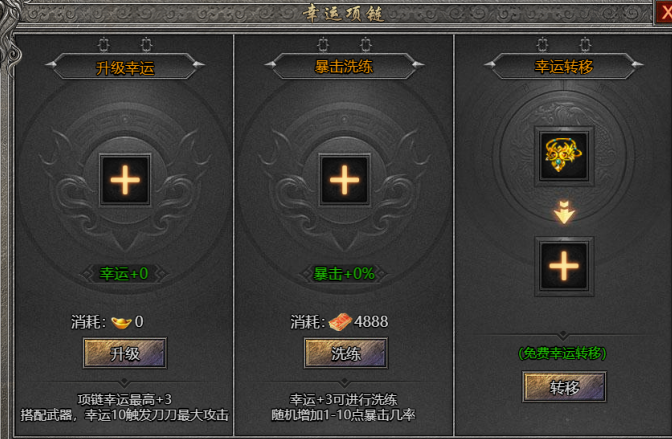Click the 洗练 button
The height and width of the screenshot is (439, 672).
[x=346, y=353]
